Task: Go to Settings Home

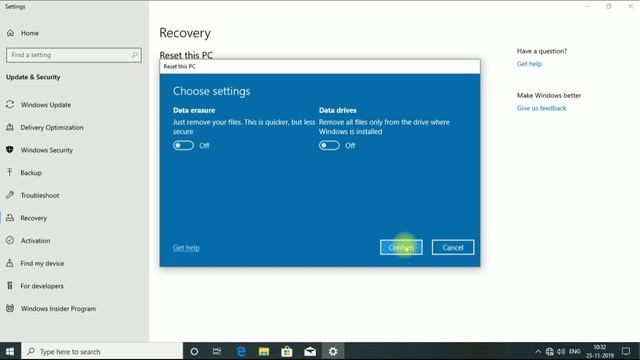Action: [29, 33]
